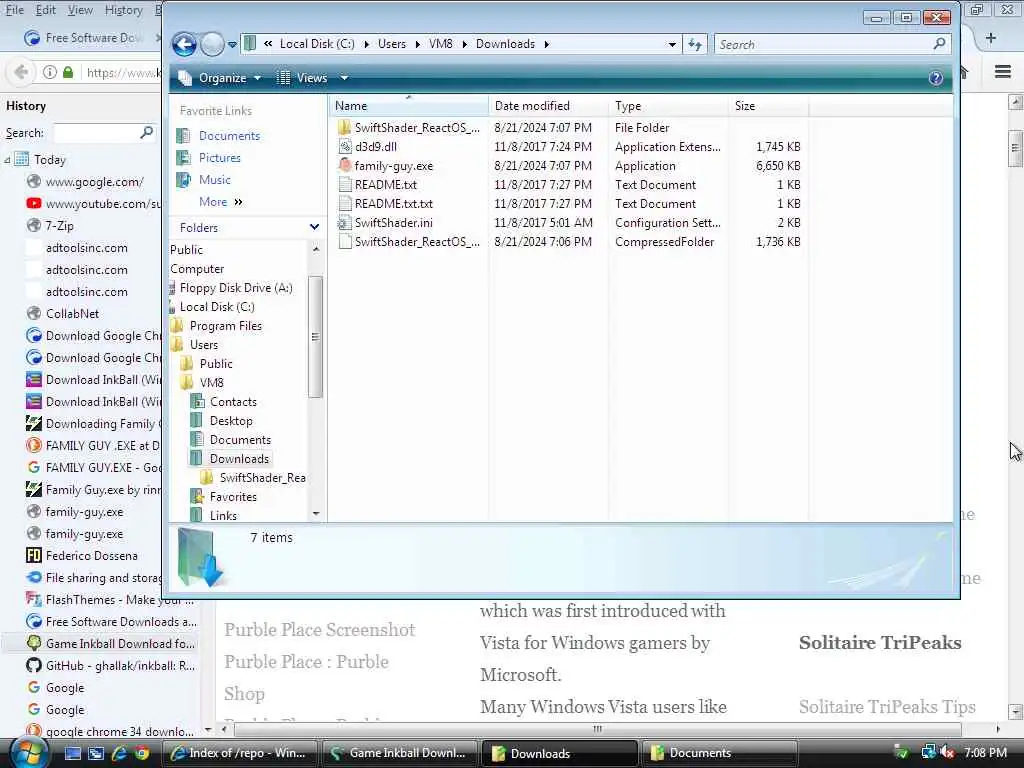Show More favorite links
The image size is (1024, 768).
click(221, 202)
